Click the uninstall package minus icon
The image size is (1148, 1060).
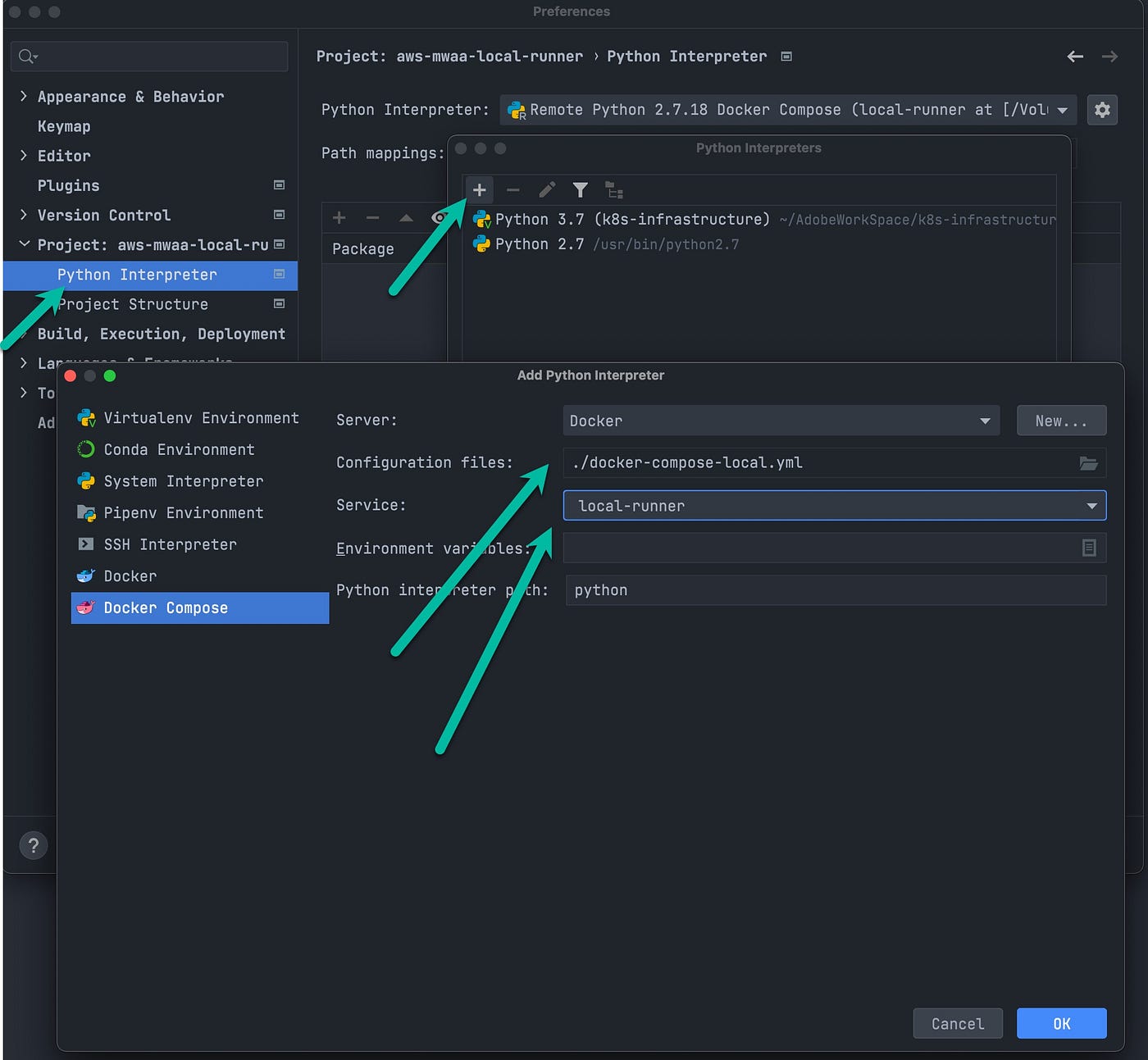point(373,218)
